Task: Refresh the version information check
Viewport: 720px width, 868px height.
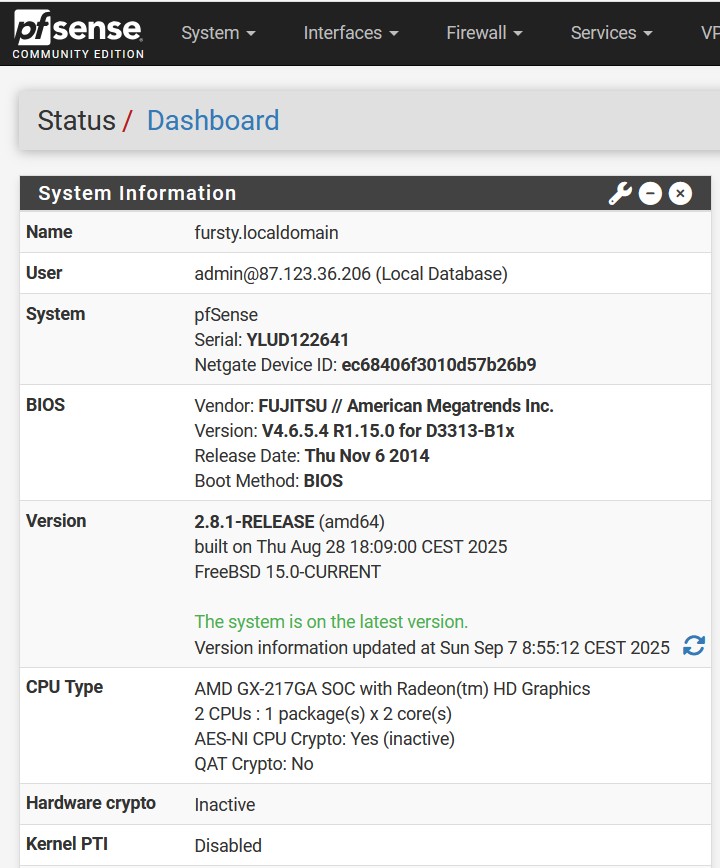Action: pos(693,645)
